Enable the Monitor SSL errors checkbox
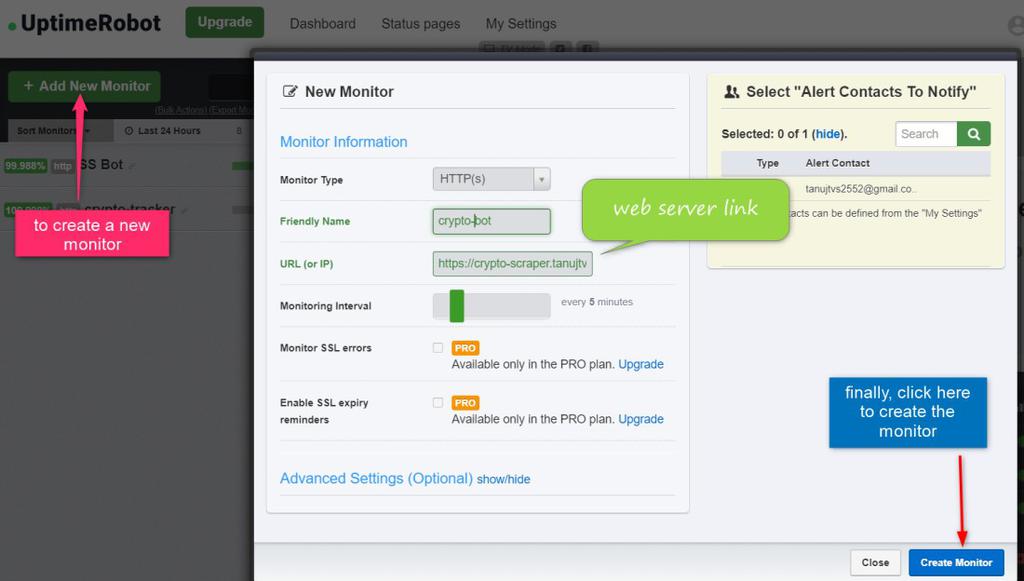 [x=438, y=348]
